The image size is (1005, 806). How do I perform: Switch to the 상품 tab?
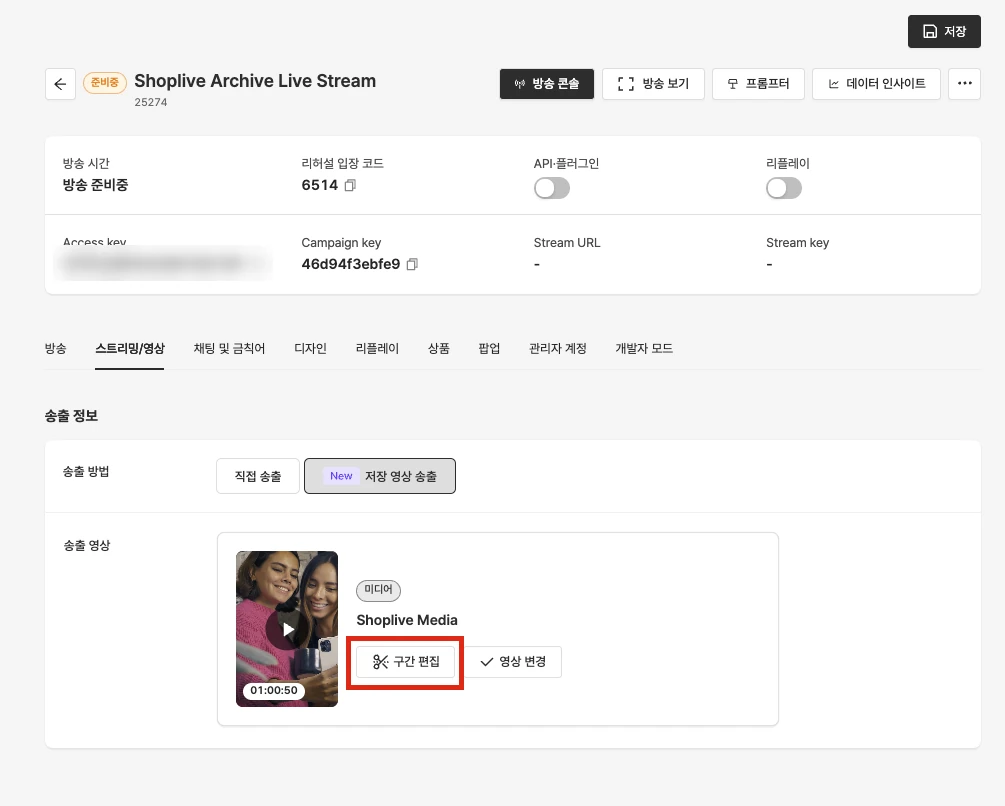point(439,349)
